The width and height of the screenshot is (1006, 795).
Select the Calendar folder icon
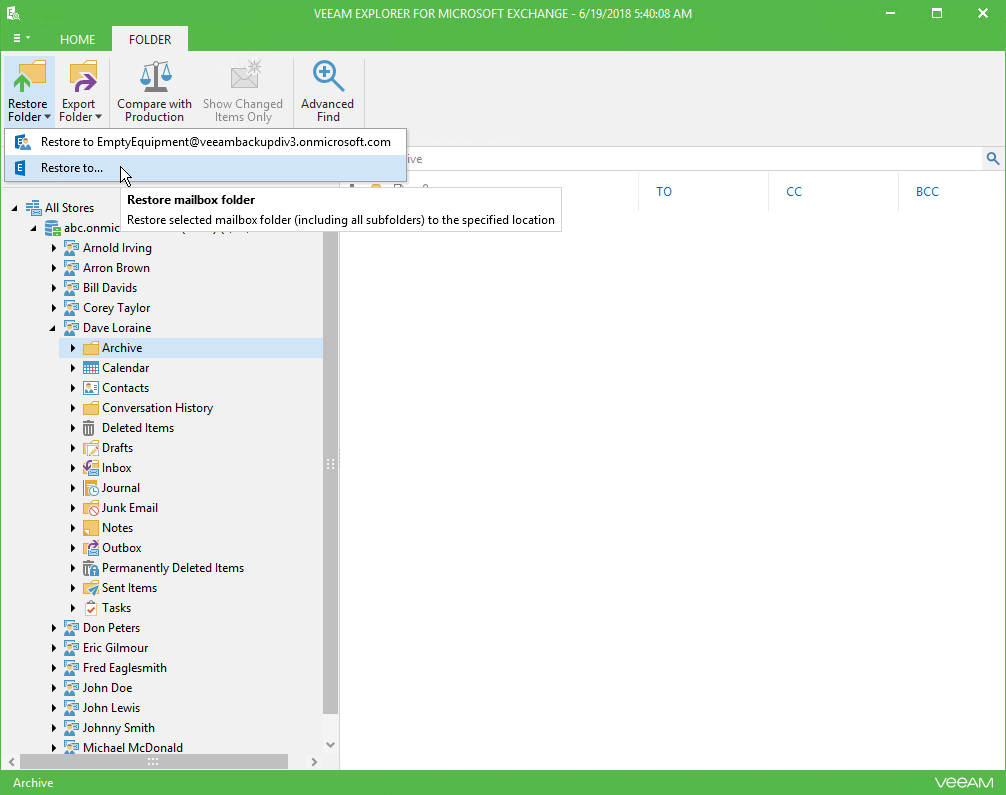coord(91,368)
